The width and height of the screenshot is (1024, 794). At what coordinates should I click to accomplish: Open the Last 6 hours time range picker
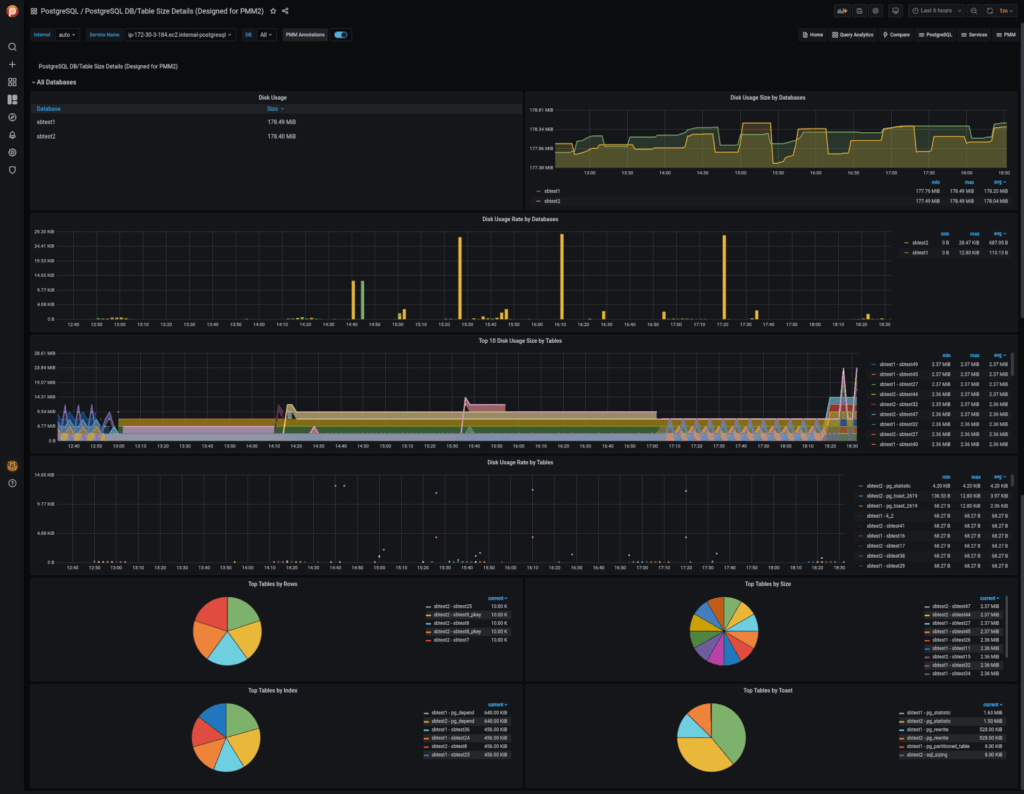tap(934, 10)
